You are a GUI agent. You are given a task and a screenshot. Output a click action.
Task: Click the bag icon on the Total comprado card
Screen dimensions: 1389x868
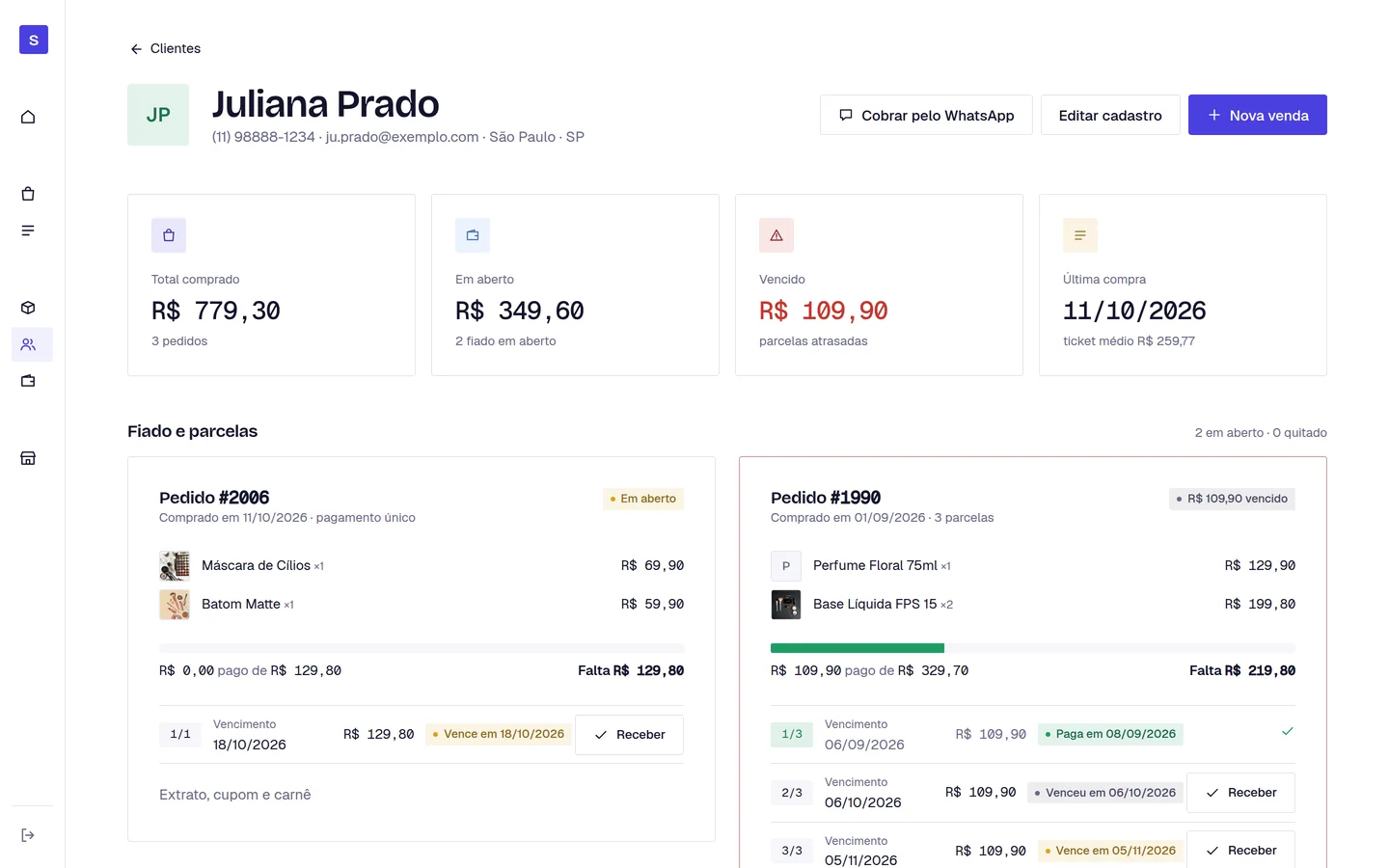coord(169,235)
